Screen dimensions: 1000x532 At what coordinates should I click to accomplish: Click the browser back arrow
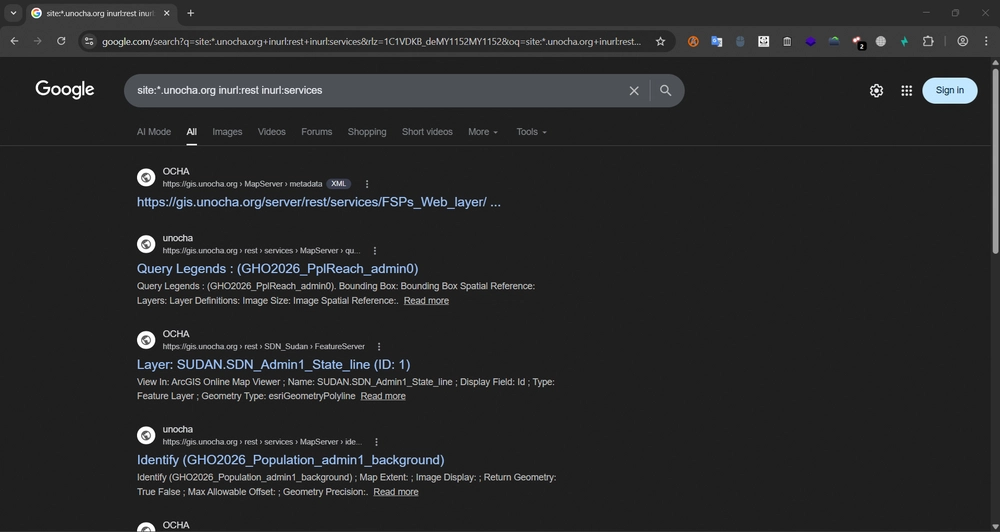[14, 41]
